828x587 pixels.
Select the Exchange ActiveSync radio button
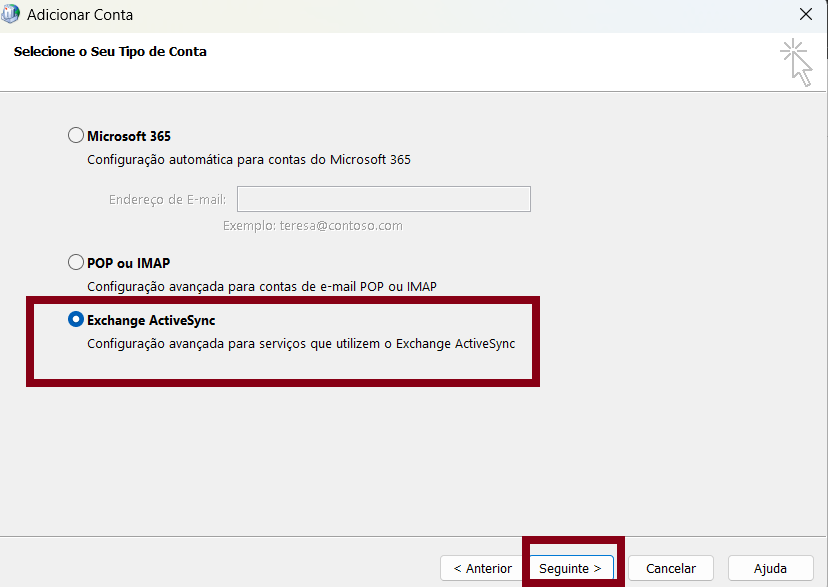coord(76,320)
